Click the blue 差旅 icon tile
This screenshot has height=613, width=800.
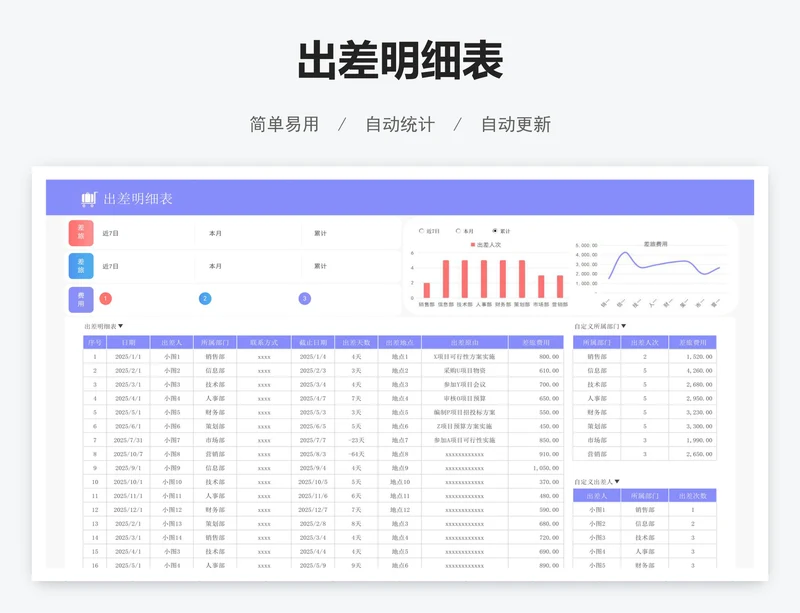(x=81, y=266)
